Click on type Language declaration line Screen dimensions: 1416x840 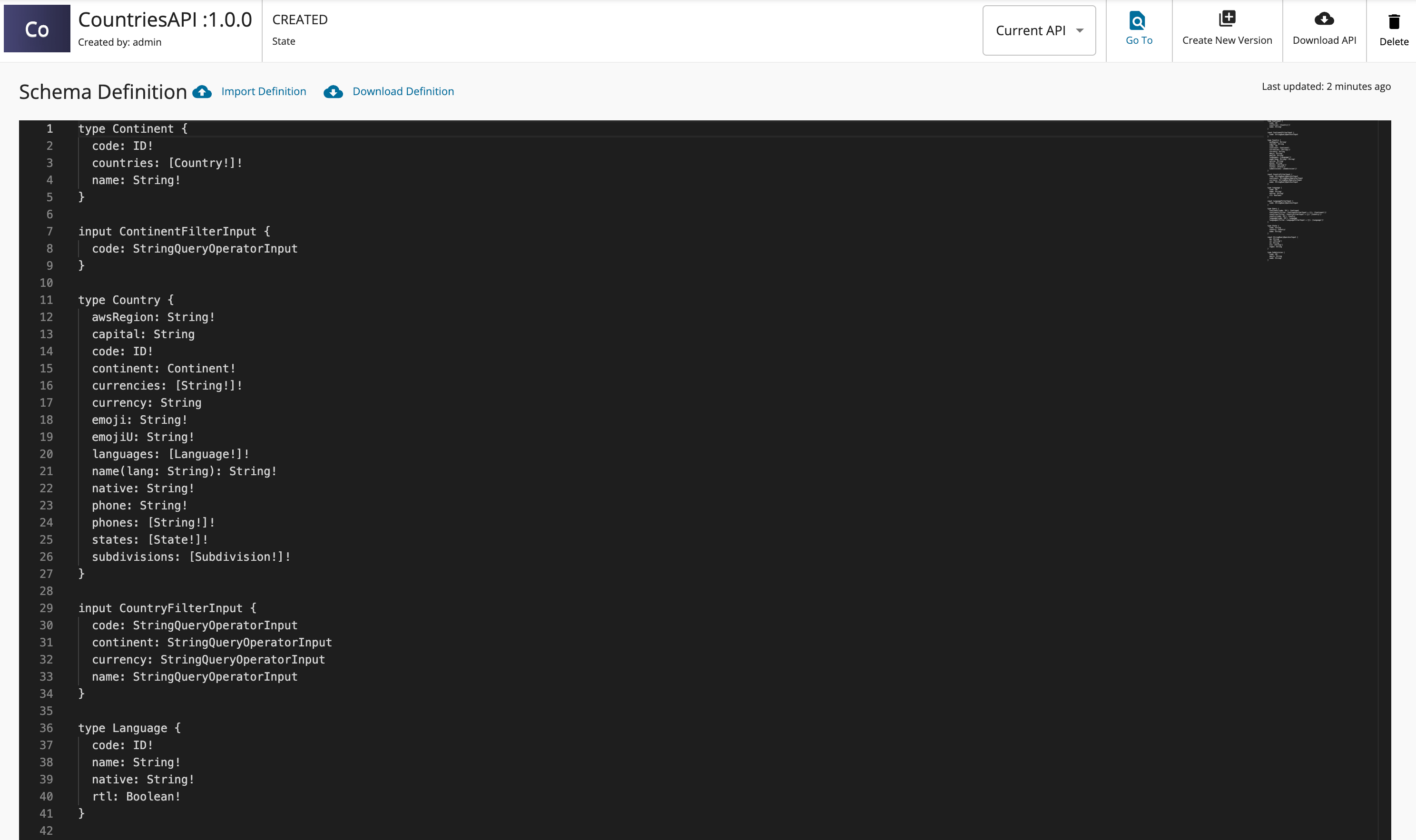(x=129, y=729)
